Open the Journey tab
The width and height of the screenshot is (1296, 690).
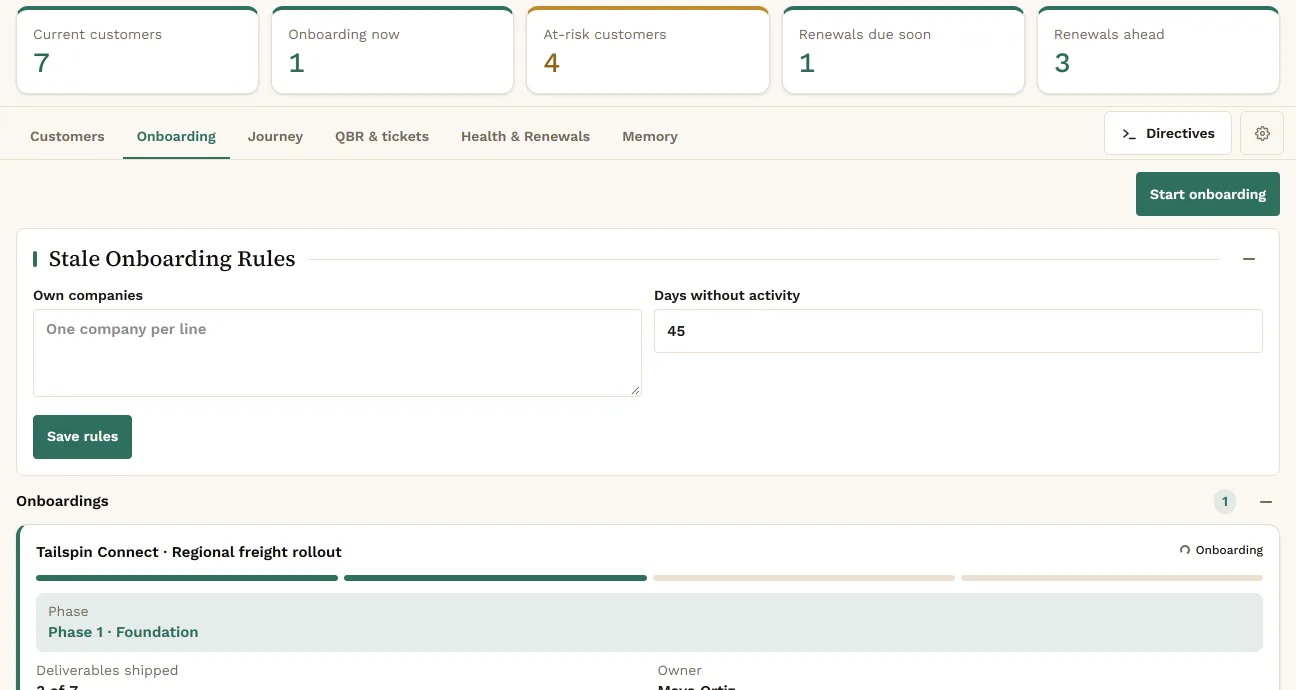(275, 136)
